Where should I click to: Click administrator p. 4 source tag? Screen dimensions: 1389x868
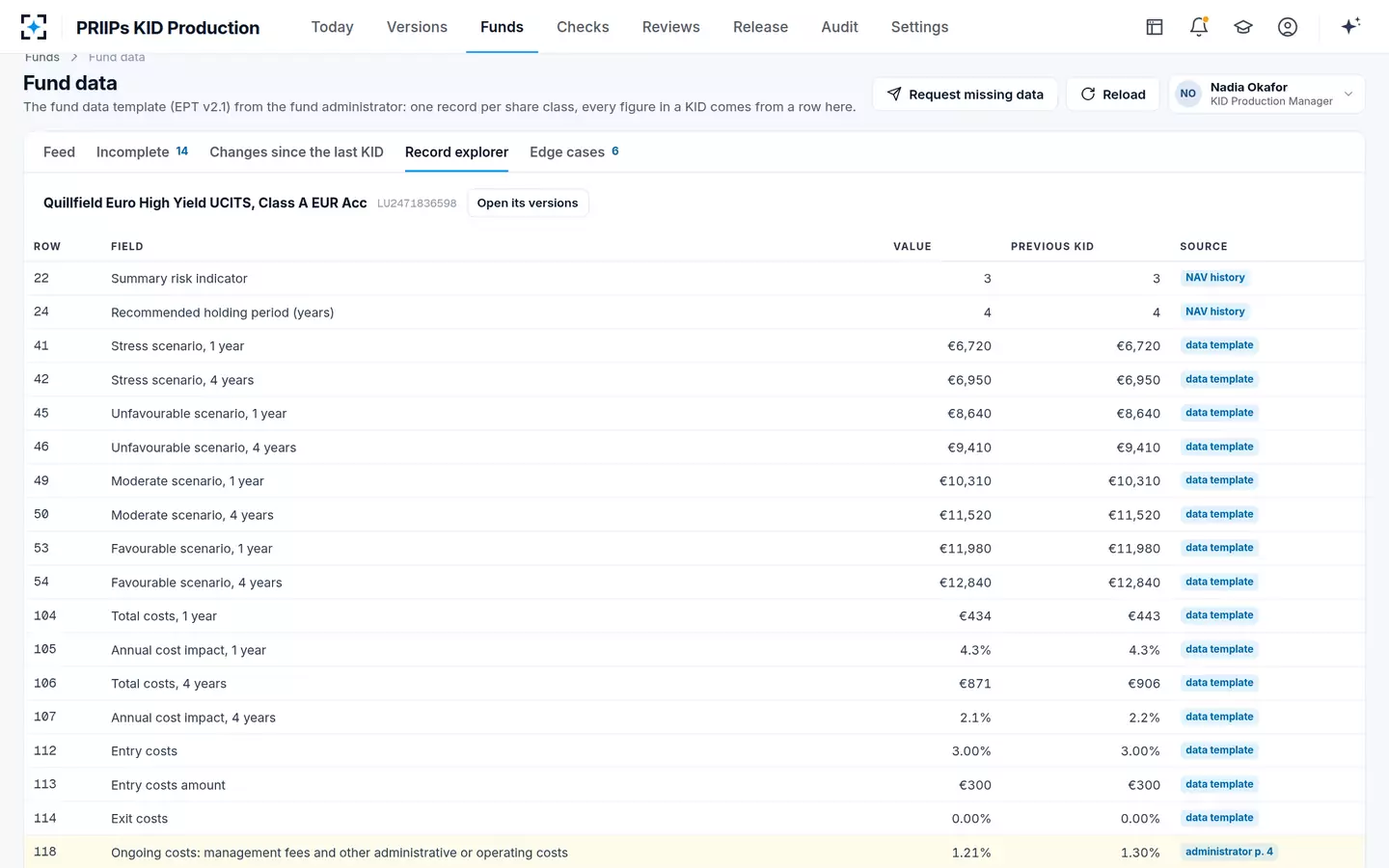pos(1229,852)
